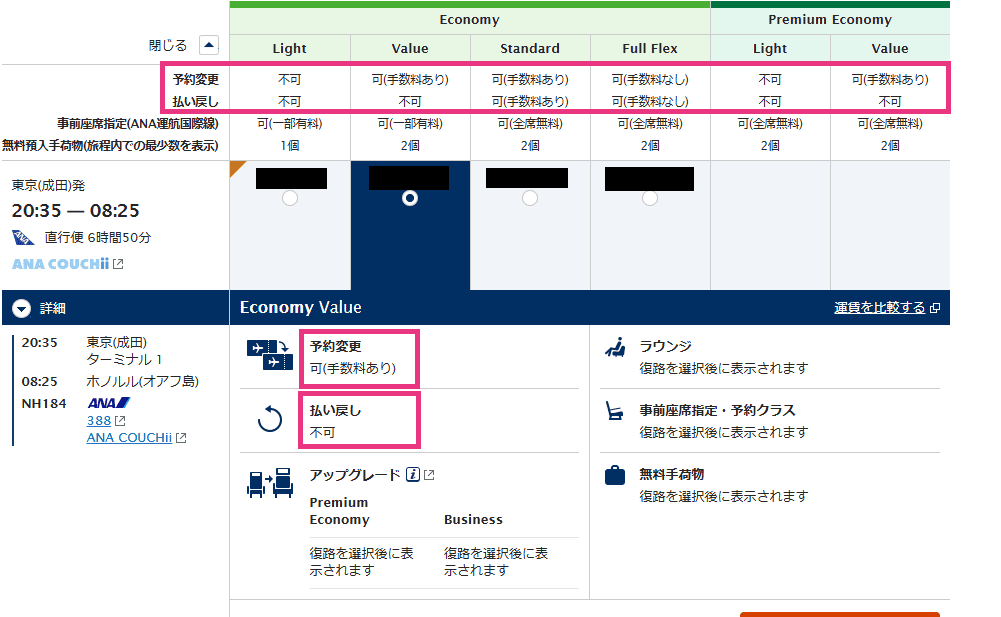The height and width of the screenshot is (617, 1001).
Task: Click the seat upgrade icon
Action: (x=269, y=483)
